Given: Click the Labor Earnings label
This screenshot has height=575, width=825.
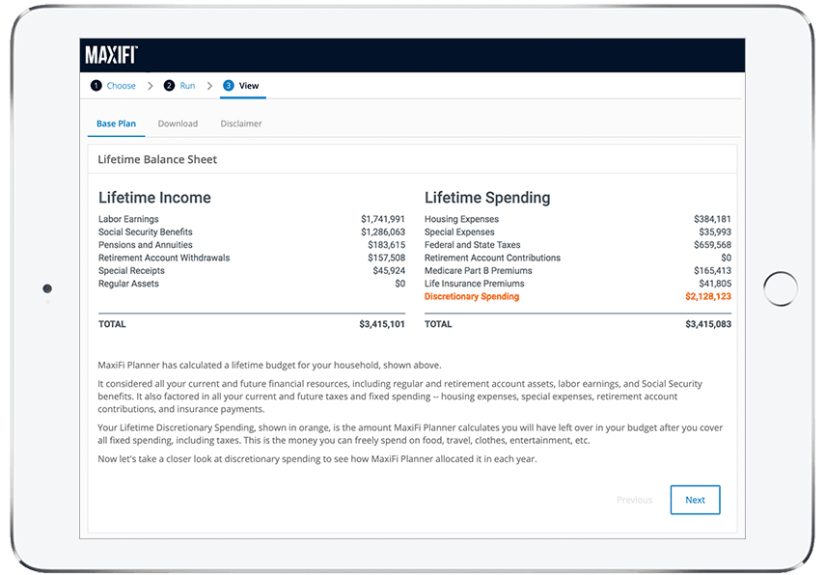Looking at the screenshot, I should click(x=128, y=219).
